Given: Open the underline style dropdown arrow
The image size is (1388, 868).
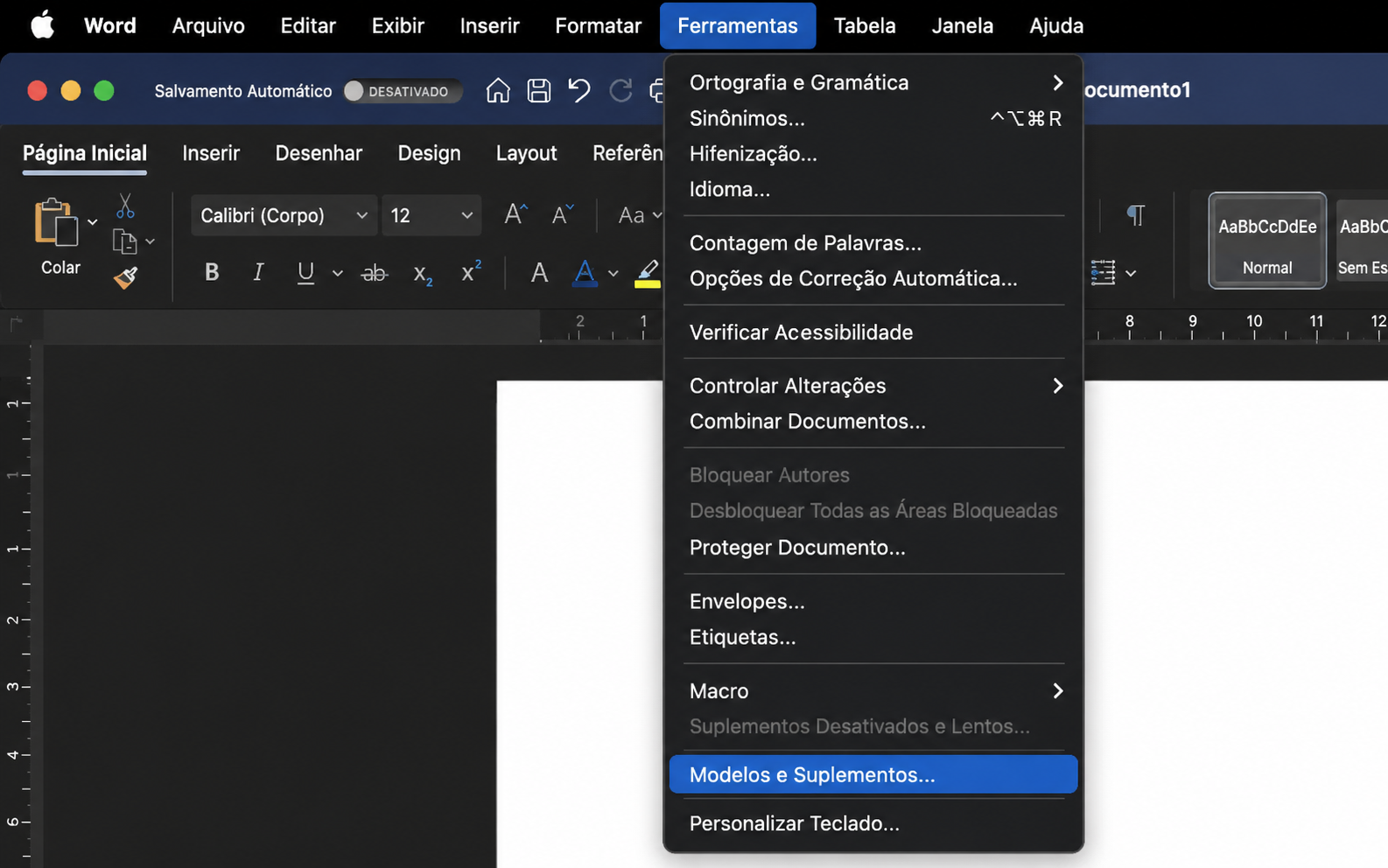Looking at the screenshot, I should [x=337, y=274].
